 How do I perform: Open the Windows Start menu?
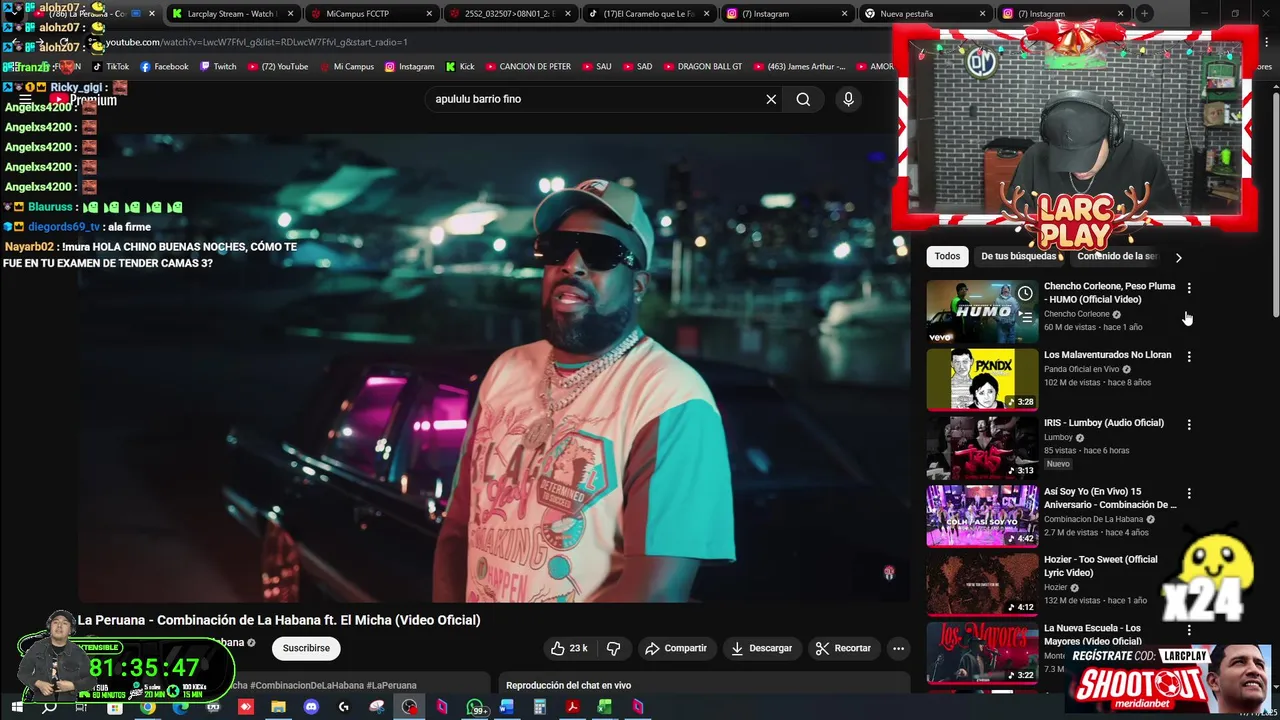(x=17, y=707)
